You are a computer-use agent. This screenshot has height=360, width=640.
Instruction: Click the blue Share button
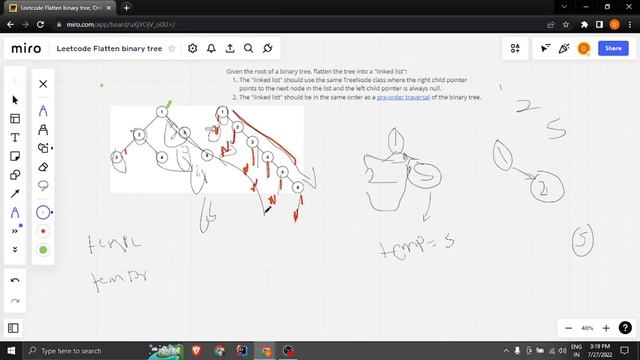tap(613, 48)
